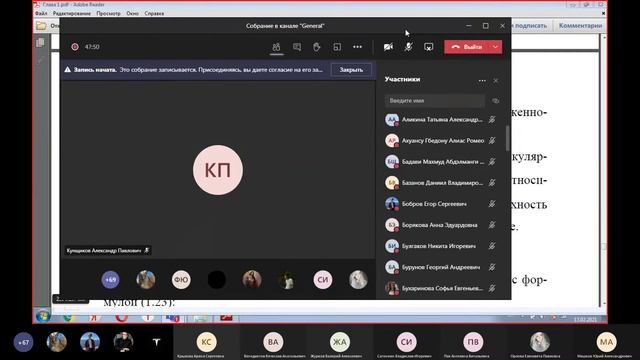640x360 pixels.
Task: Select participant Бурунов Георгий Андреевич
Action: [x=441, y=267]
